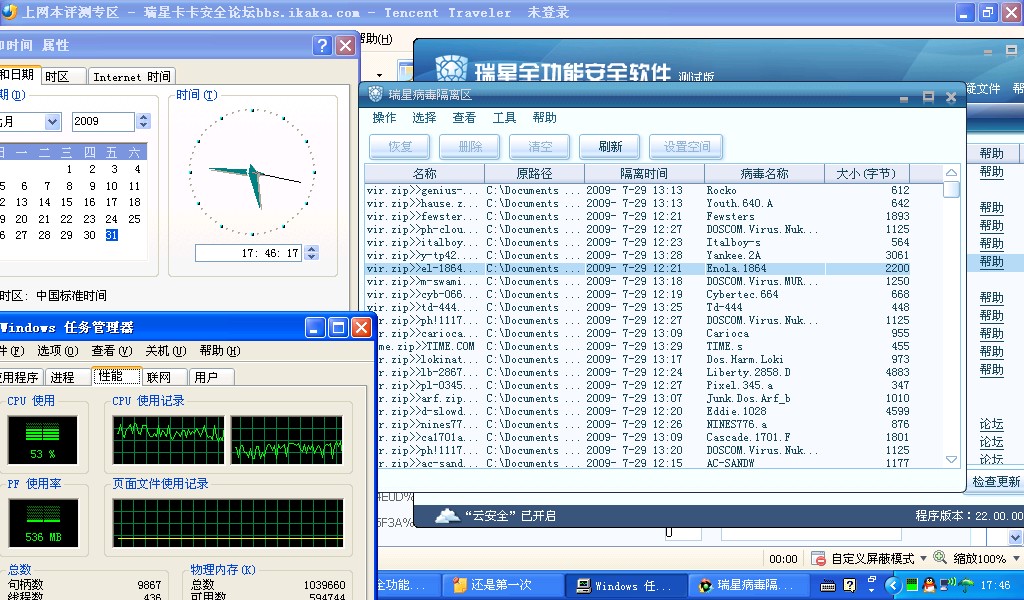Screen dimensions: 1024x600
Task: Click the cloud security status icon
Action: tap(448, 516)
